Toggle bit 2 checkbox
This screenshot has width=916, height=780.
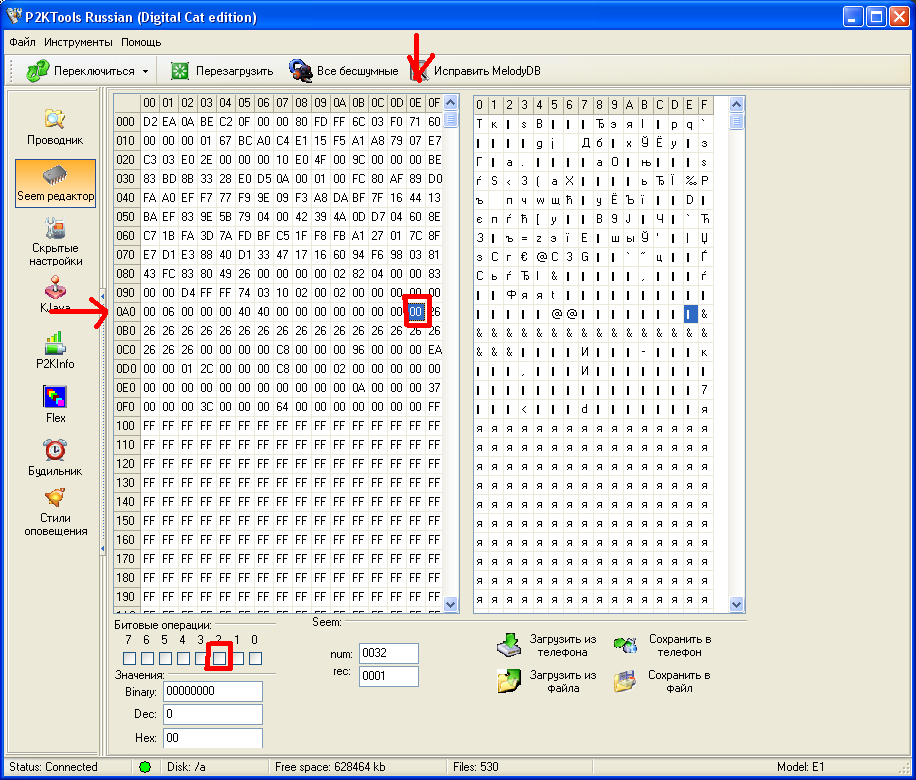click(x=219, y=658)
